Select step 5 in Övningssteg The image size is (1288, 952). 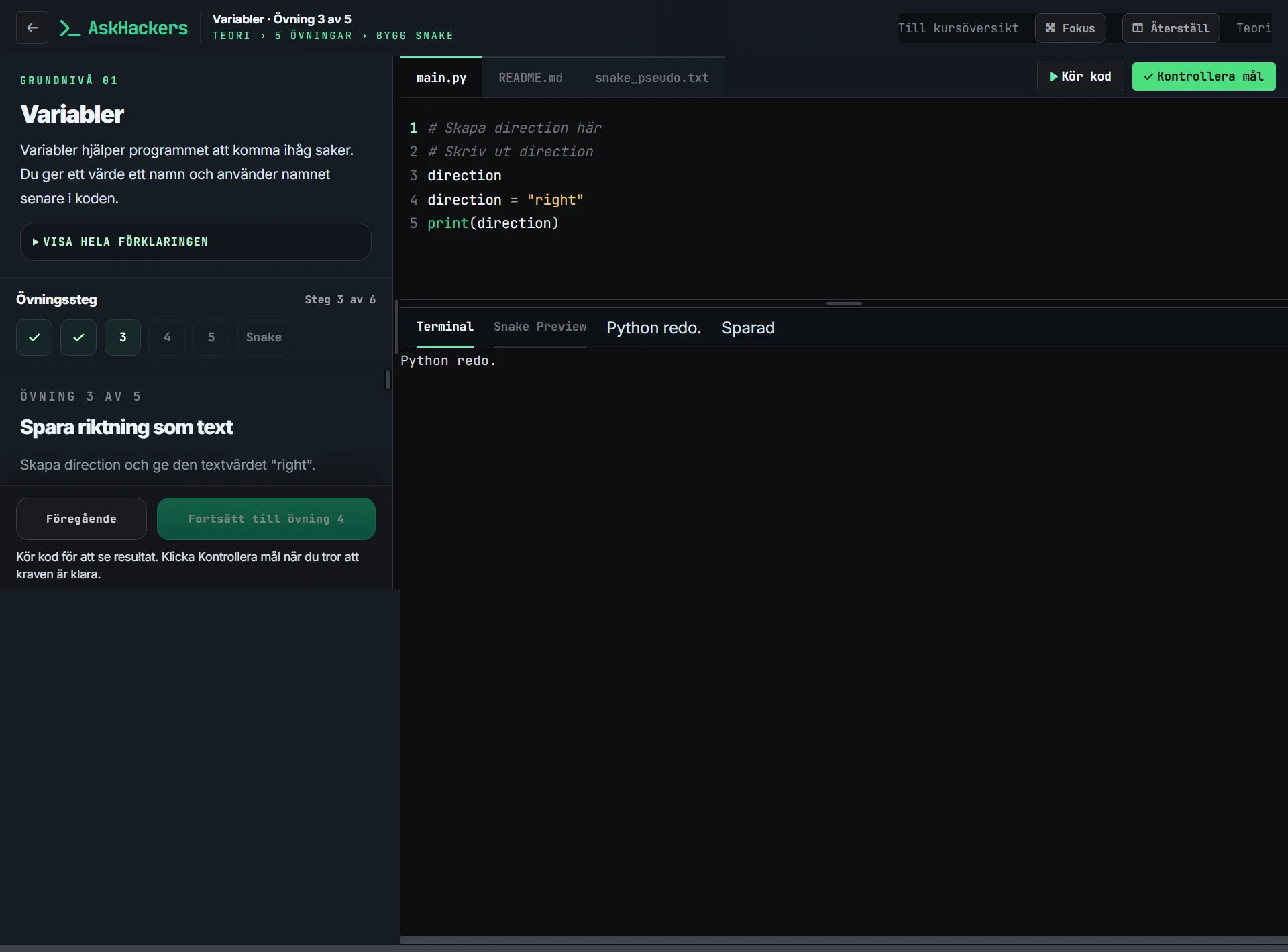click(211, 337)
